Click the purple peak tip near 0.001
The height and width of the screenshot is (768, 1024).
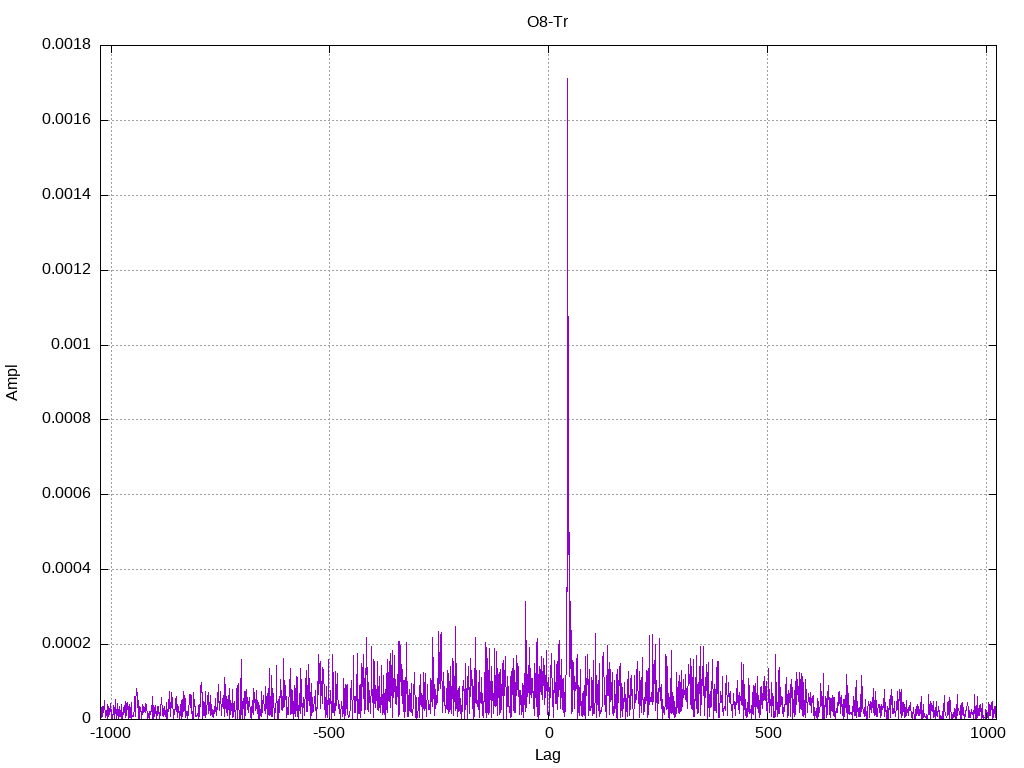click(568, 317)
